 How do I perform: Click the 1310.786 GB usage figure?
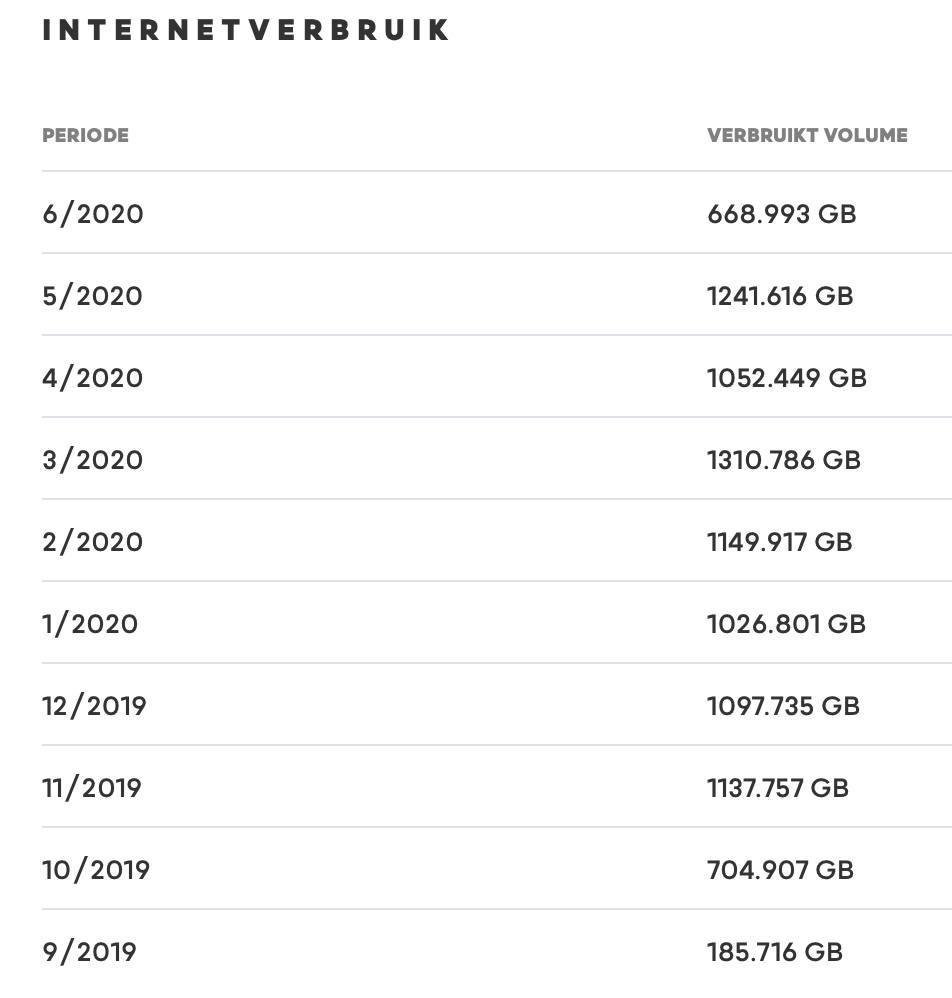point(783,460)
